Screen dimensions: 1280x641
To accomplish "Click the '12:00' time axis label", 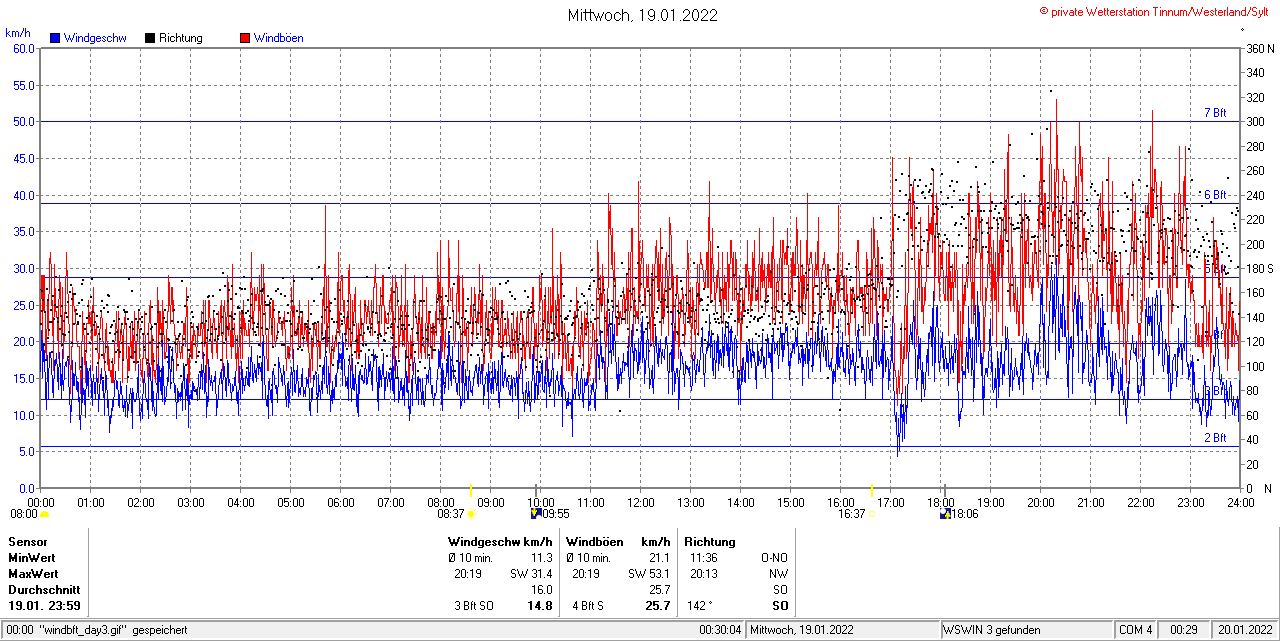I will pyautogui.click(x=641, y=502).
